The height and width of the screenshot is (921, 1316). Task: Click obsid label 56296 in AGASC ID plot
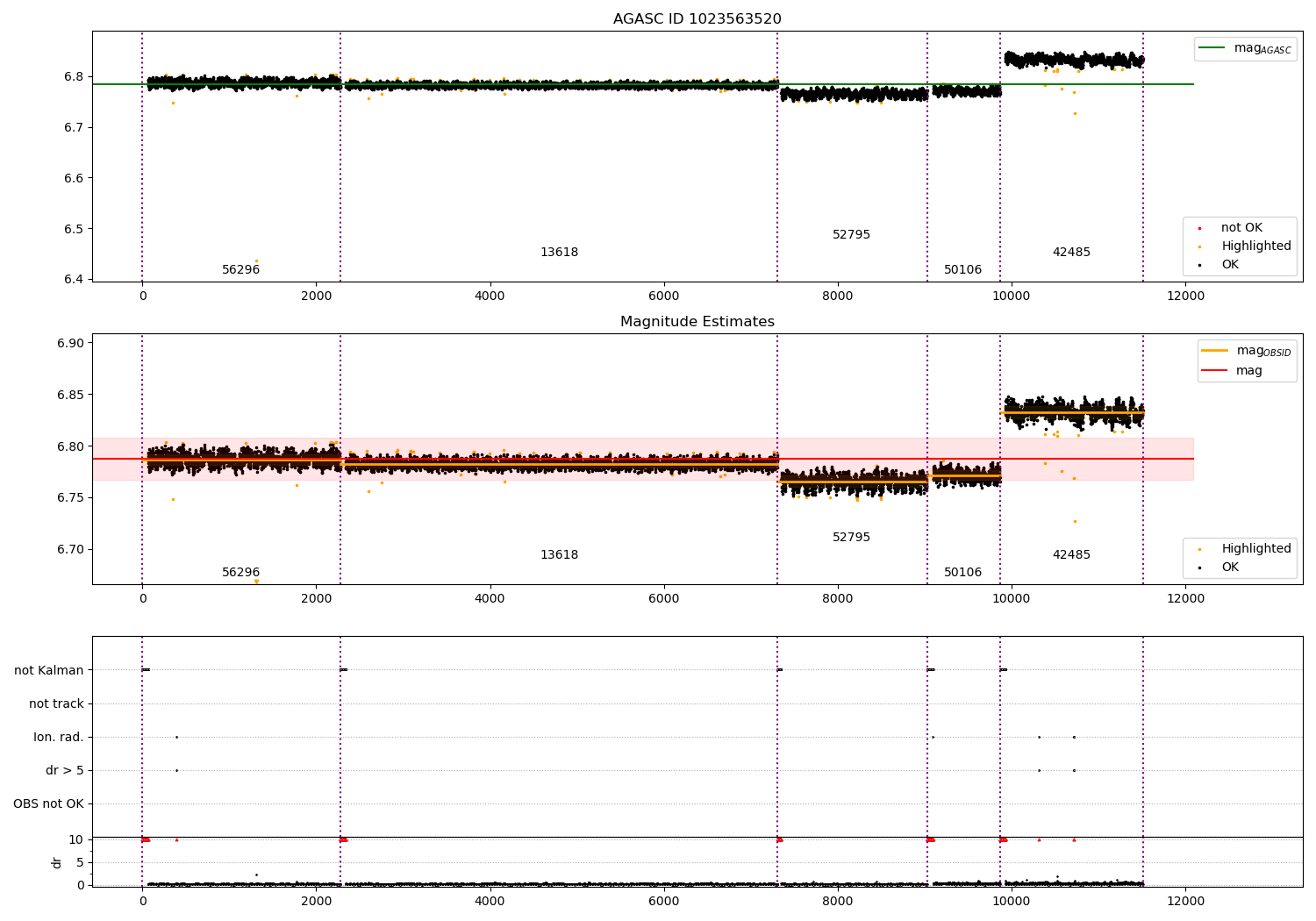[x=240, y=270]
